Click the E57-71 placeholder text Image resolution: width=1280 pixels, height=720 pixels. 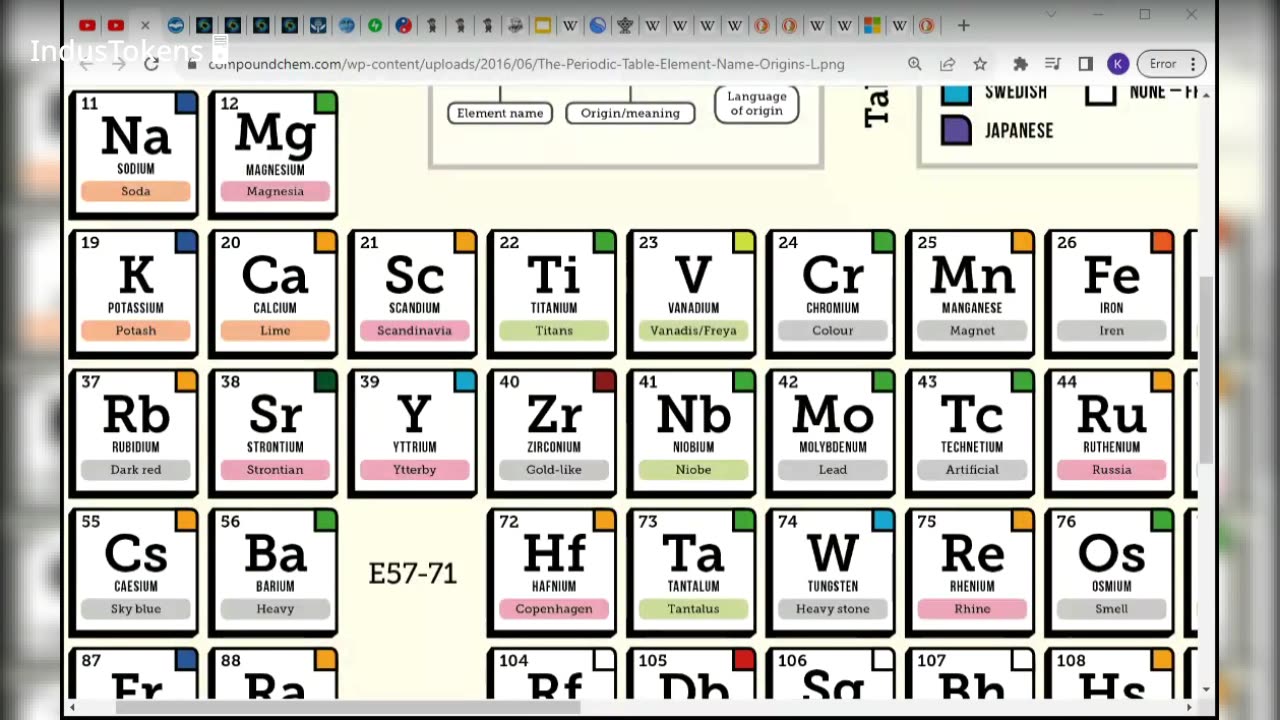coord(412,573)
